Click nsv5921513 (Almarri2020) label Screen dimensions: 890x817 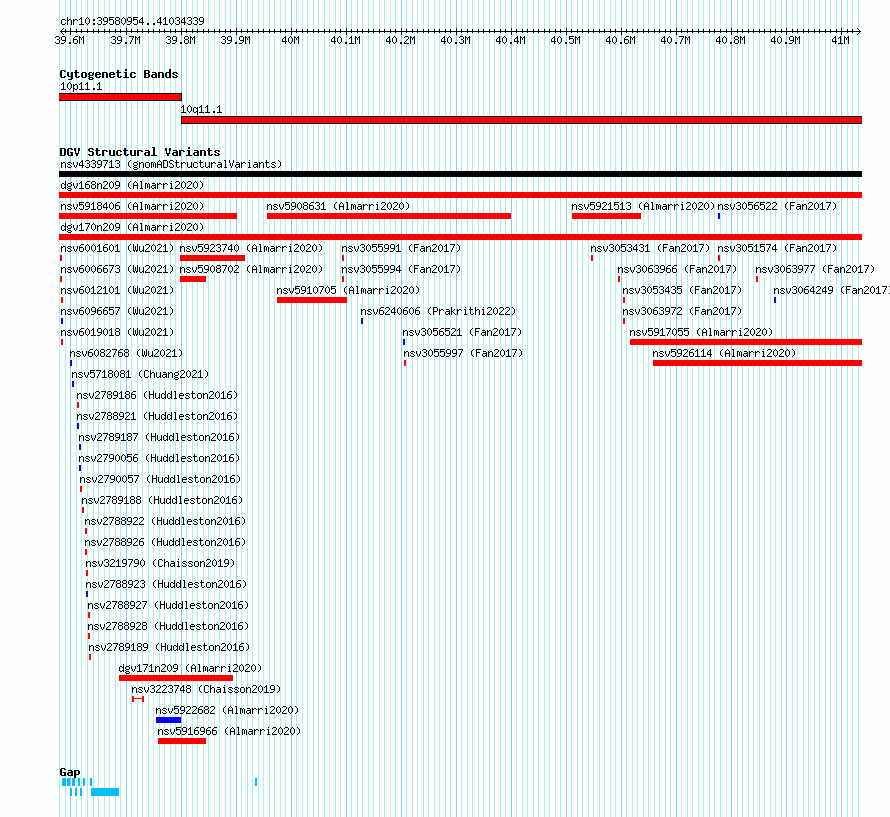pyautogui.click(x=643, y=206)
